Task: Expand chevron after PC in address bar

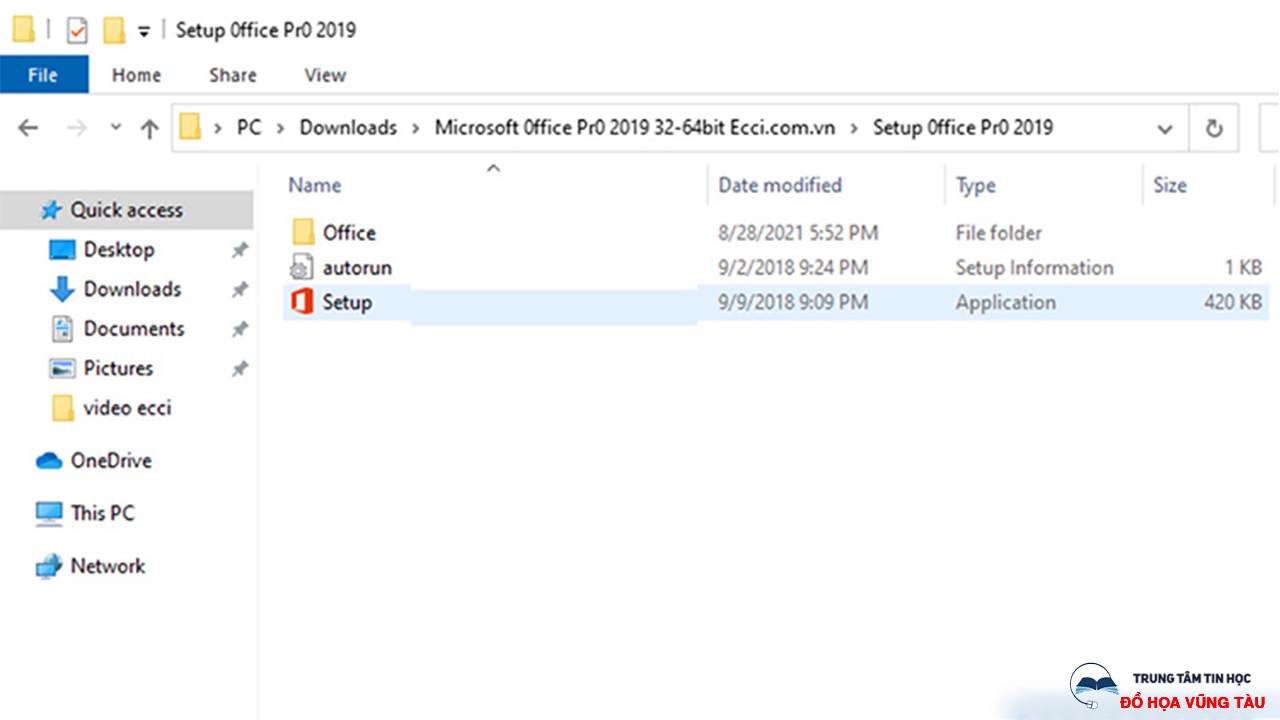Action: coord(280,128)
